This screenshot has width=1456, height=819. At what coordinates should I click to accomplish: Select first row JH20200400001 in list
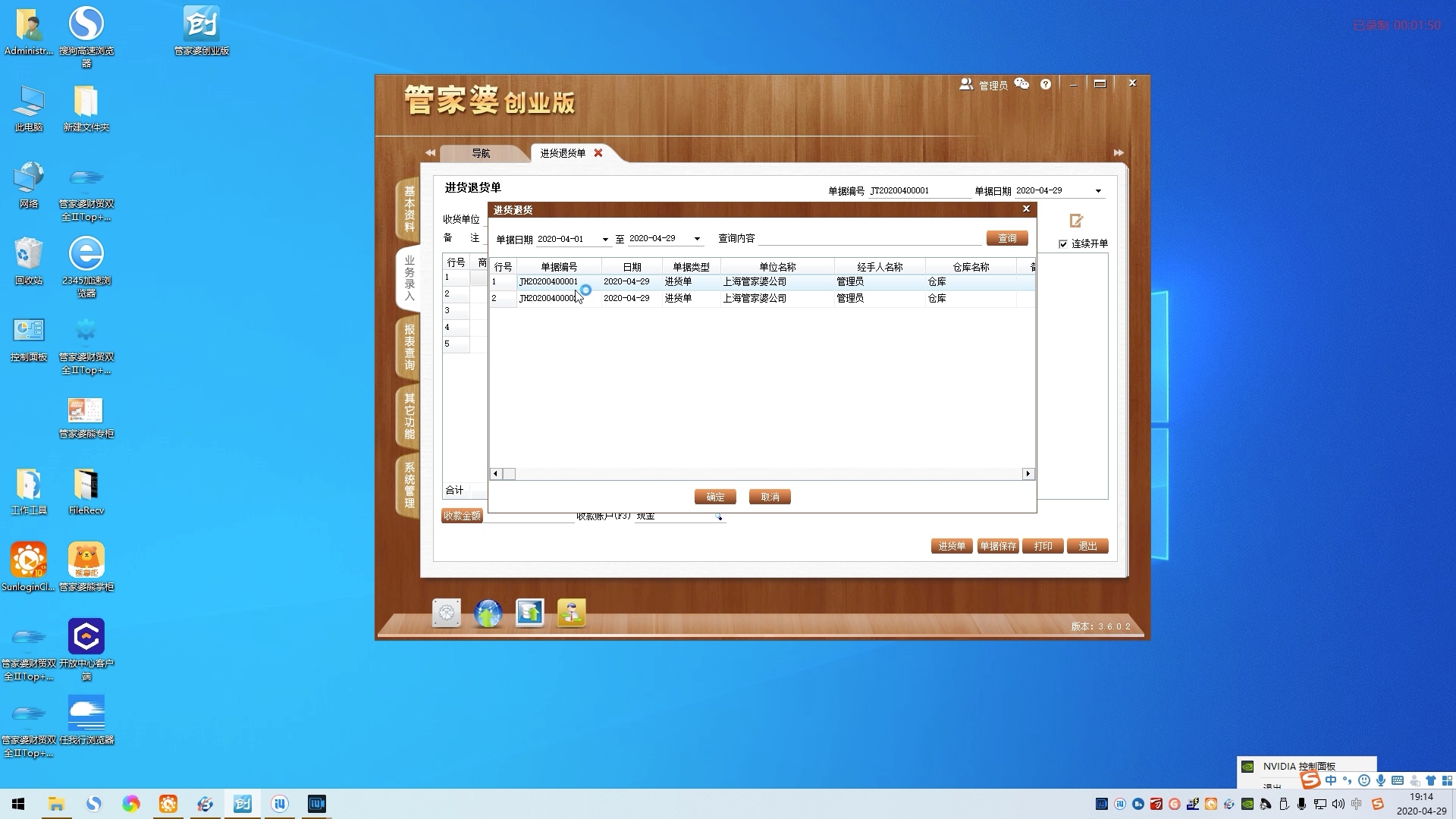pyautogui.click(x=762, y=281)
